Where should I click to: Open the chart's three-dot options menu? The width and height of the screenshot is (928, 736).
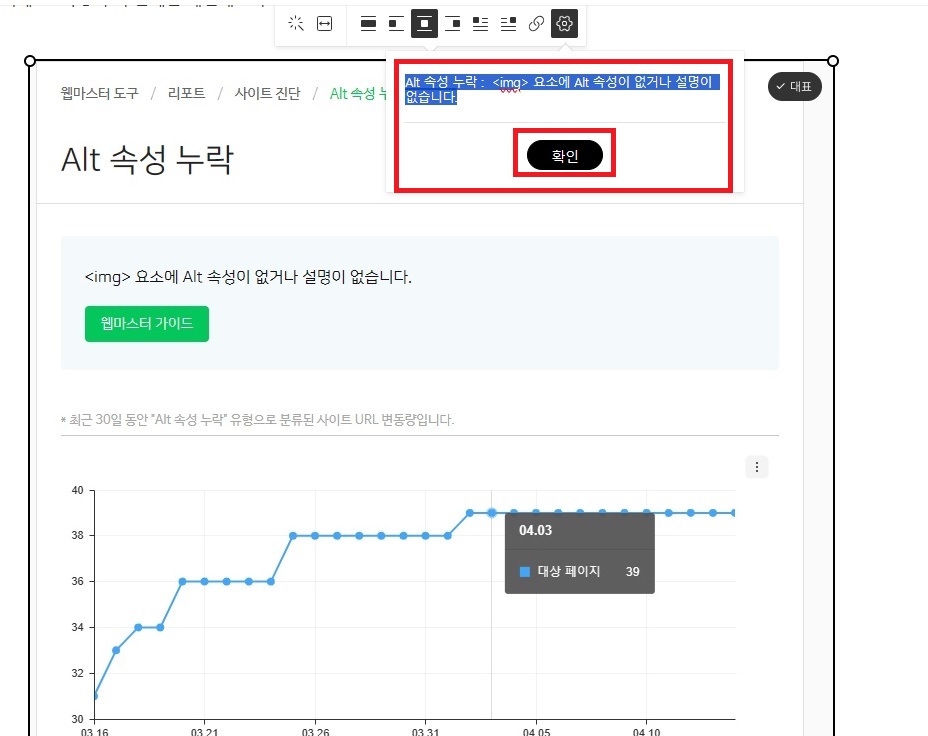click(x=757, y=466)
